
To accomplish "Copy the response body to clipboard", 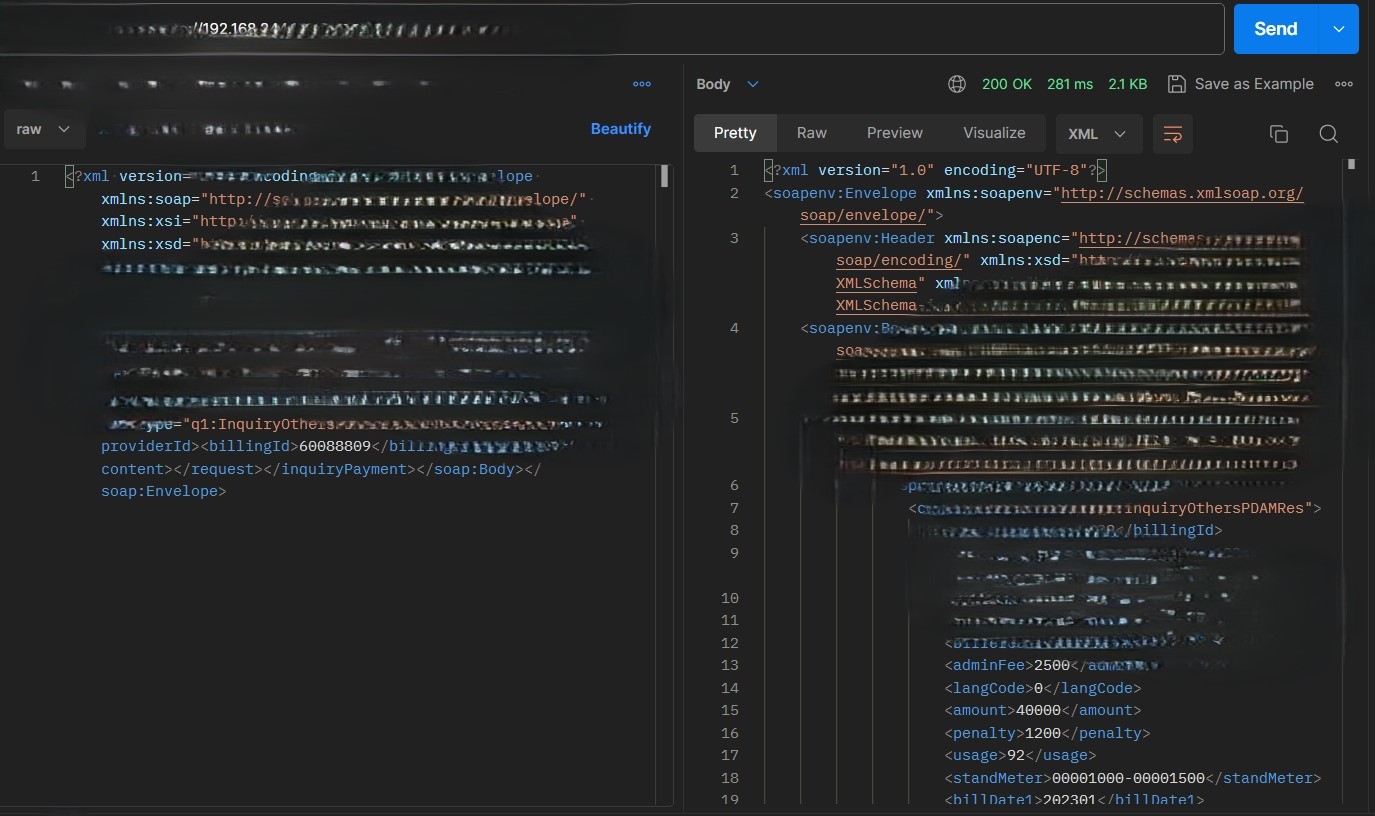I will [1278, 134].
